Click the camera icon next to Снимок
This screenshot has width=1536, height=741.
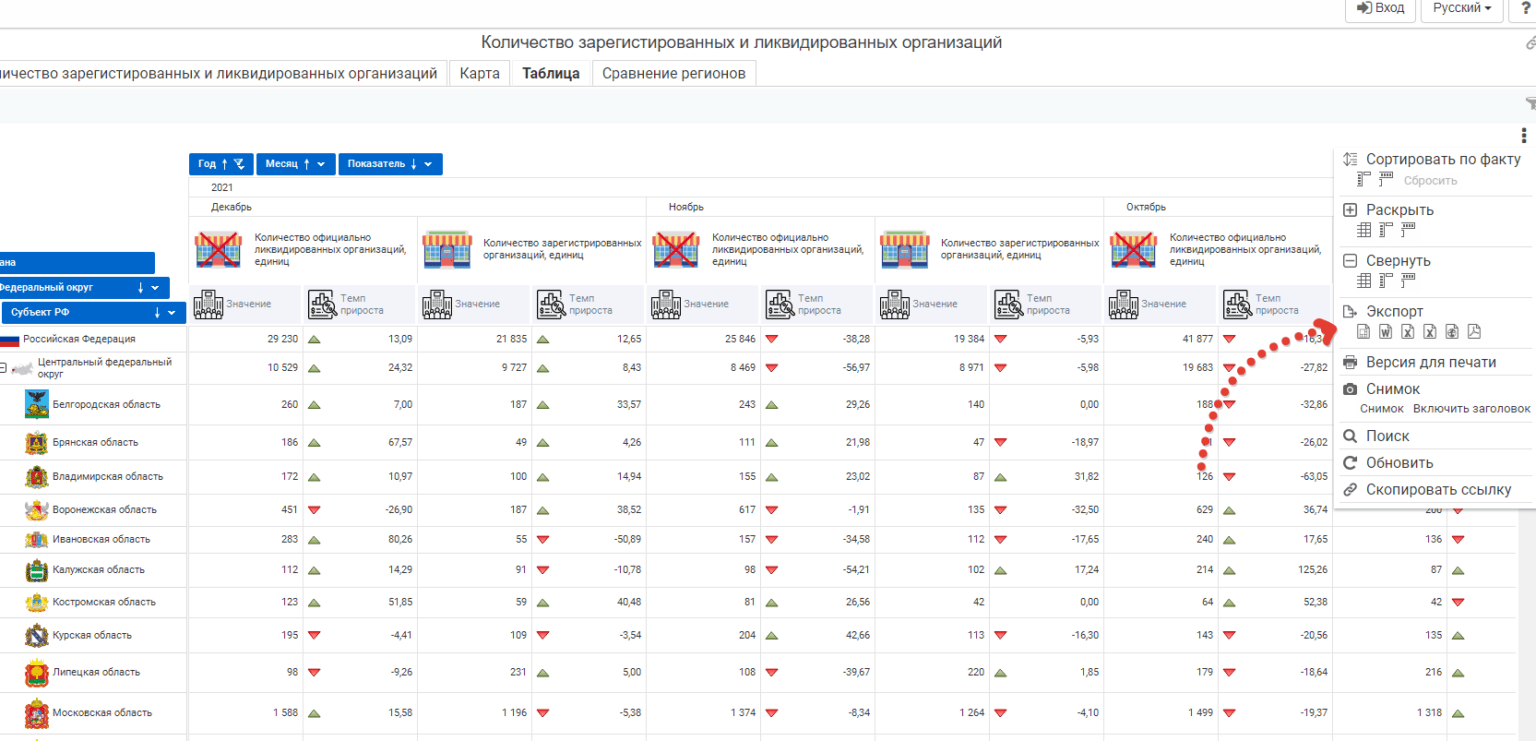point(1350,389)
